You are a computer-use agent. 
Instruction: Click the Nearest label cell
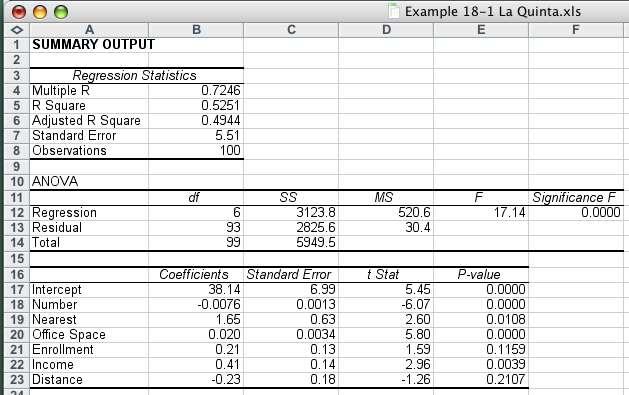[89, 320]
